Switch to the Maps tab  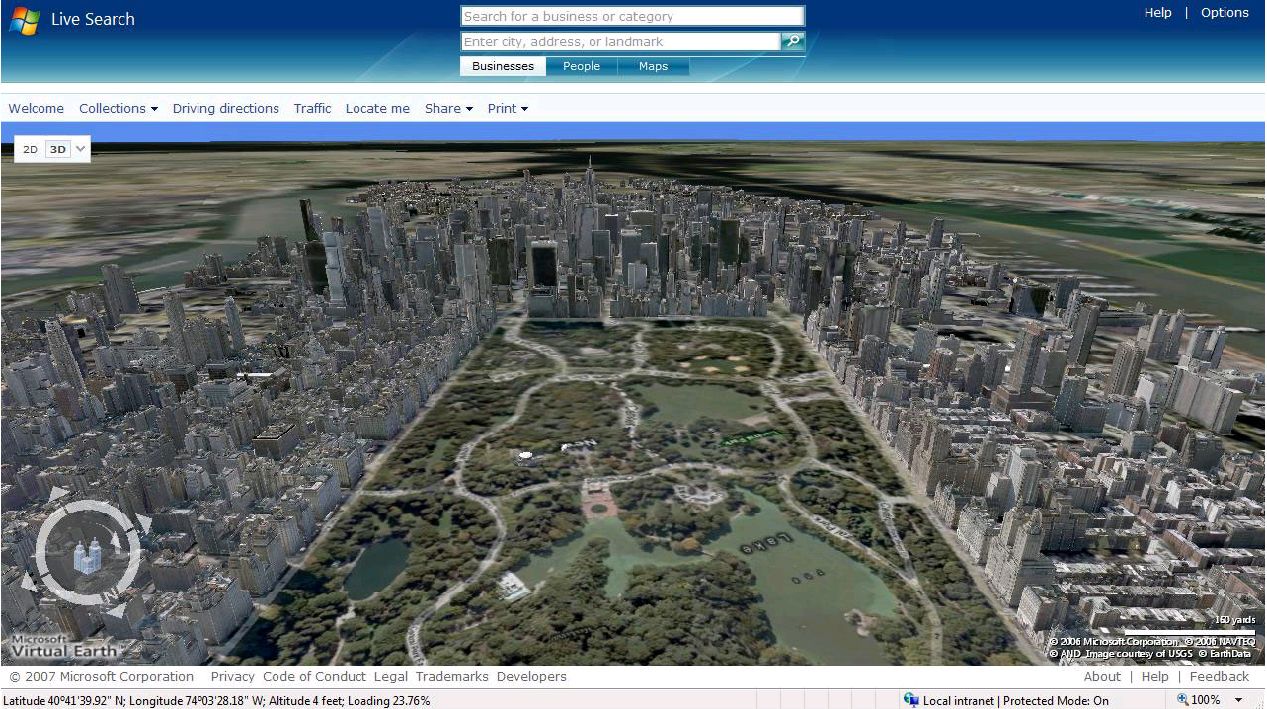[x=652, y=66]
